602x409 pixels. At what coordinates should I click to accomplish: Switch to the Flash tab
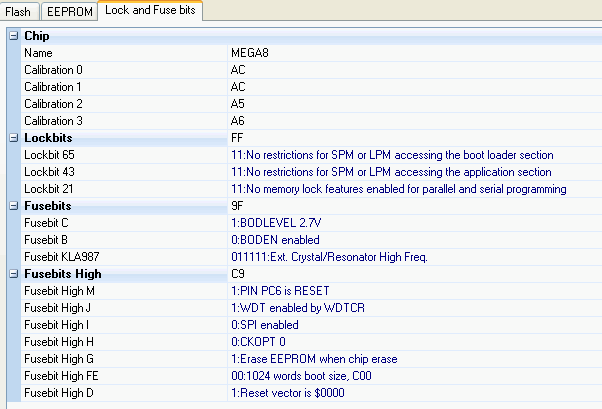click(x=19, y=12)
